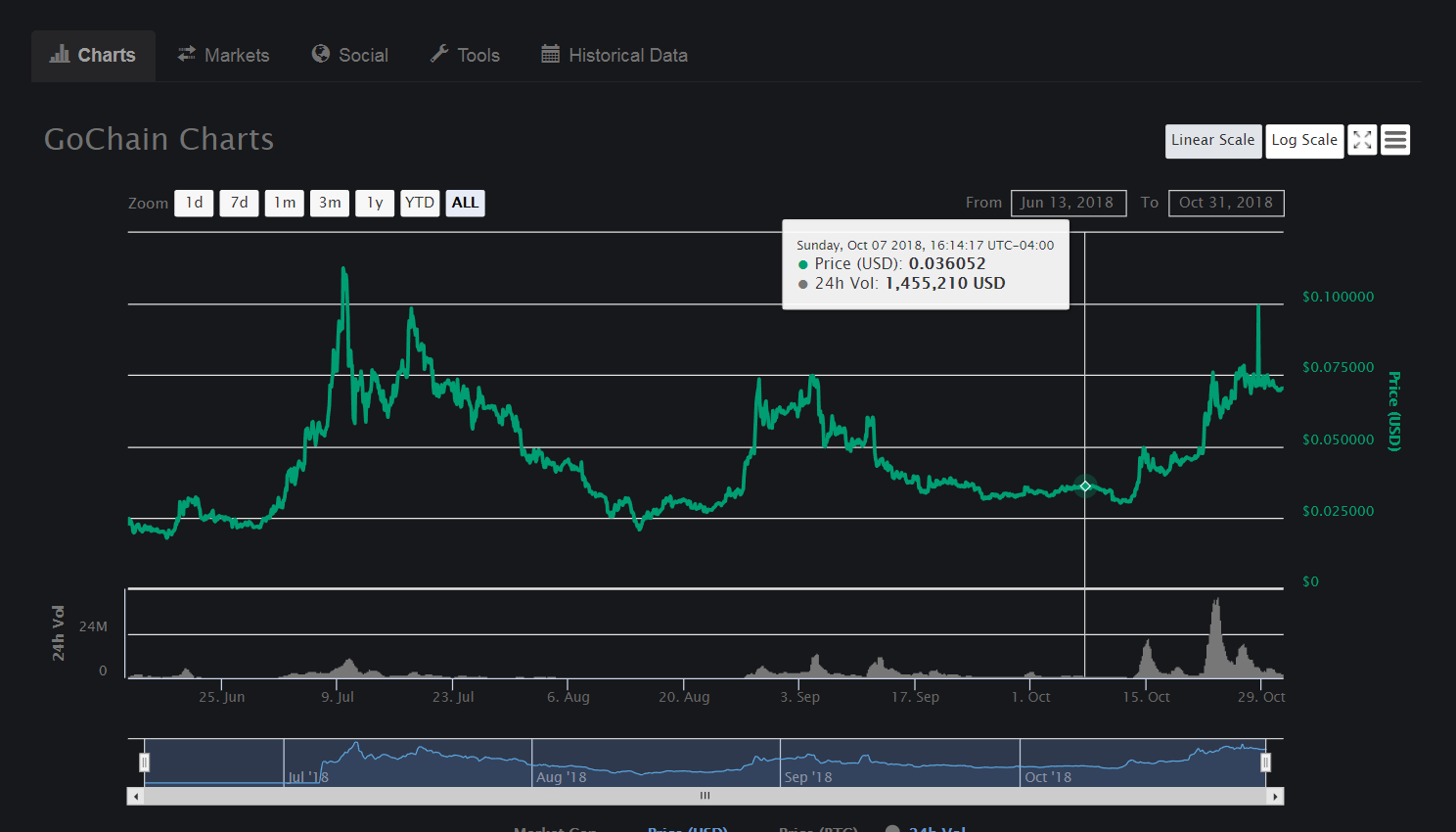1456x832 pixels.
Task: Click the Oct '18 navigator label
Action: 1048,777
